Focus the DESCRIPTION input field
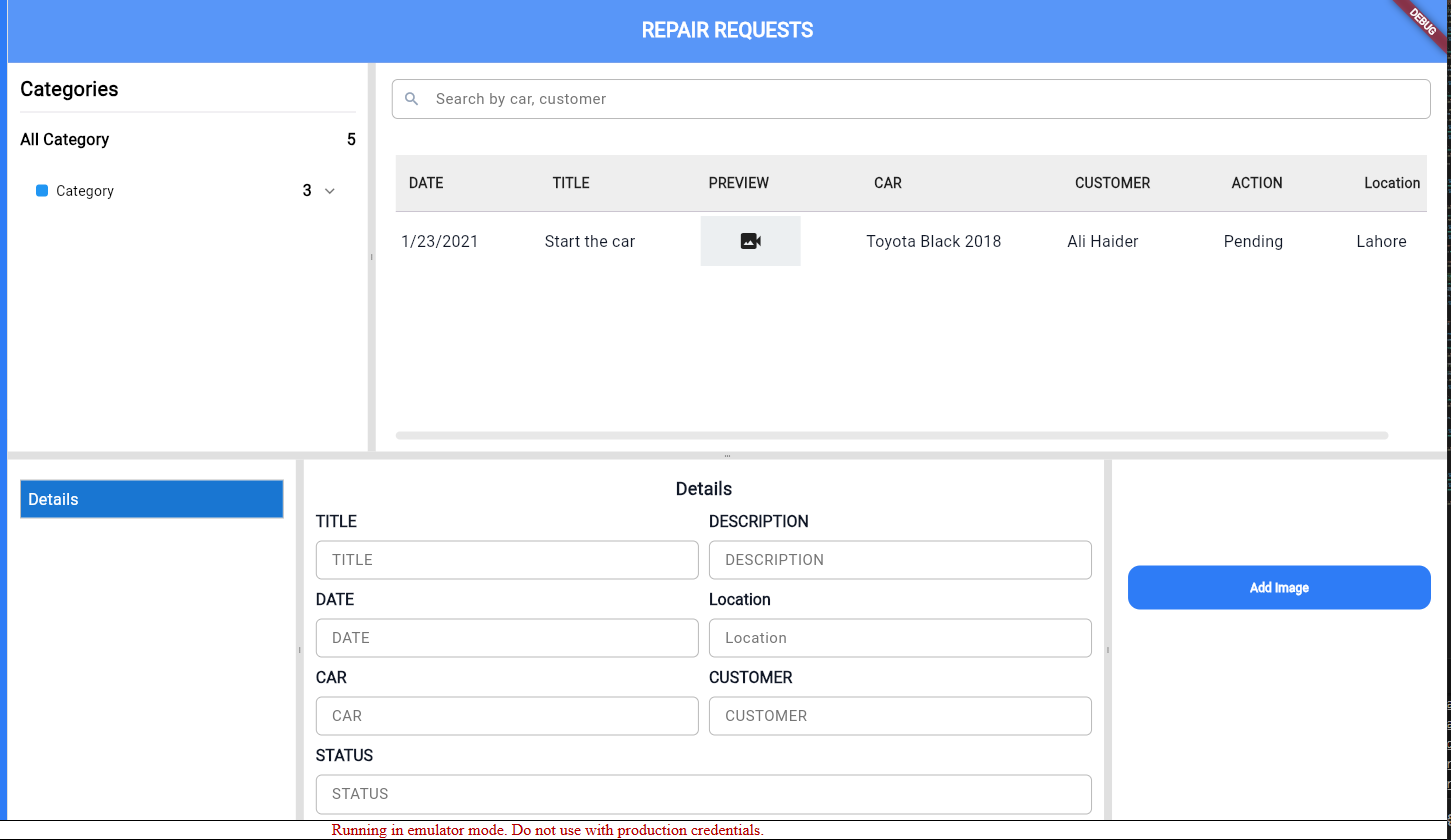 tap(899, 560)
